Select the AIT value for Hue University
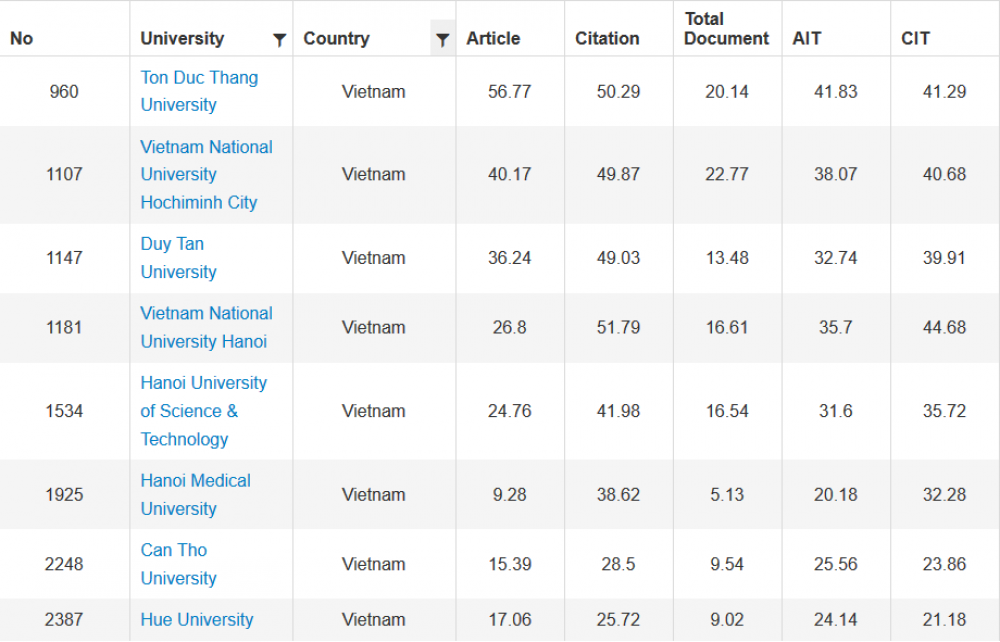This screenshot has width=1000, height=642. coord(835,620)
